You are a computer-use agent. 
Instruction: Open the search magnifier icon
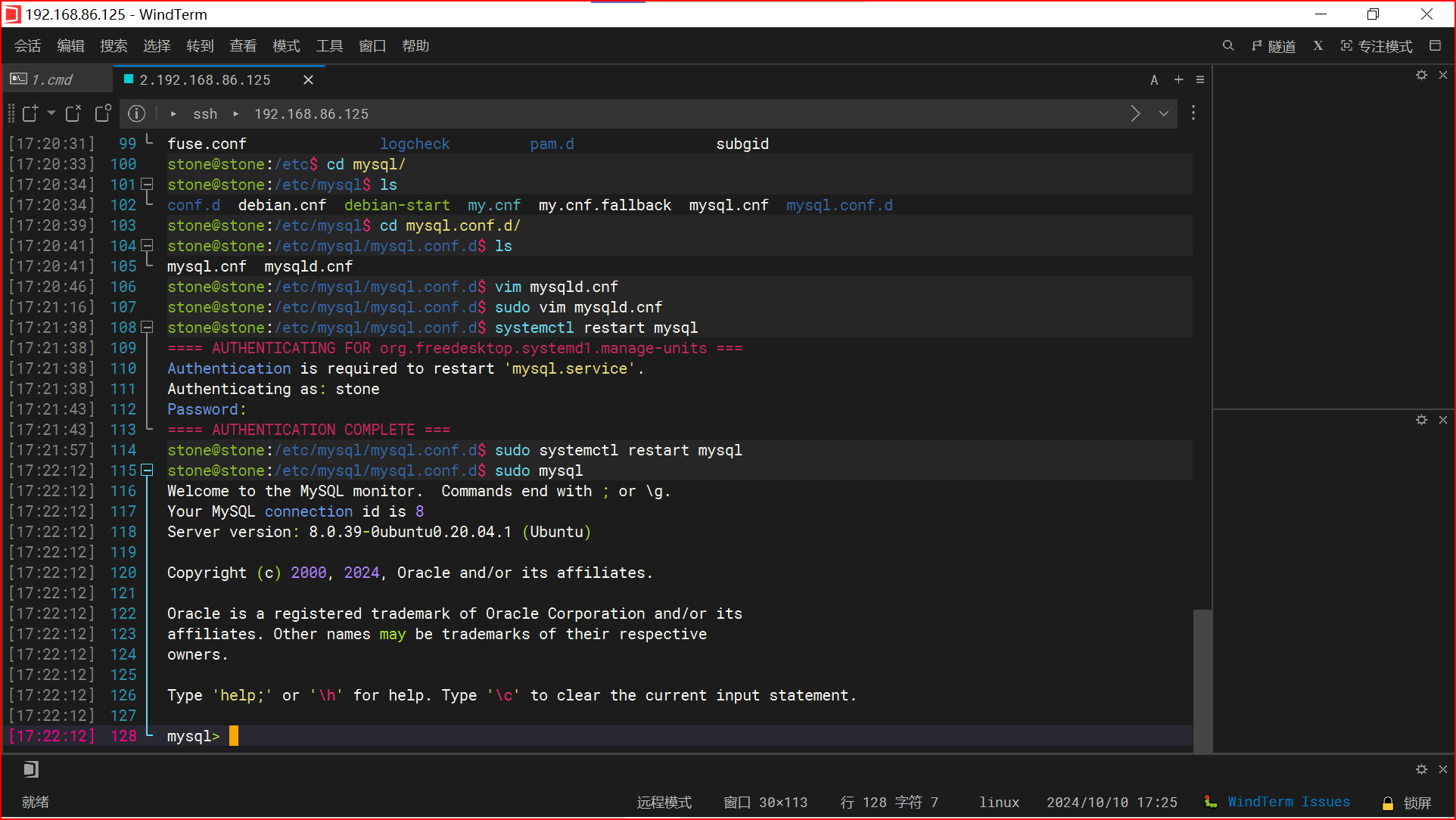click(x=1228, y=46)
